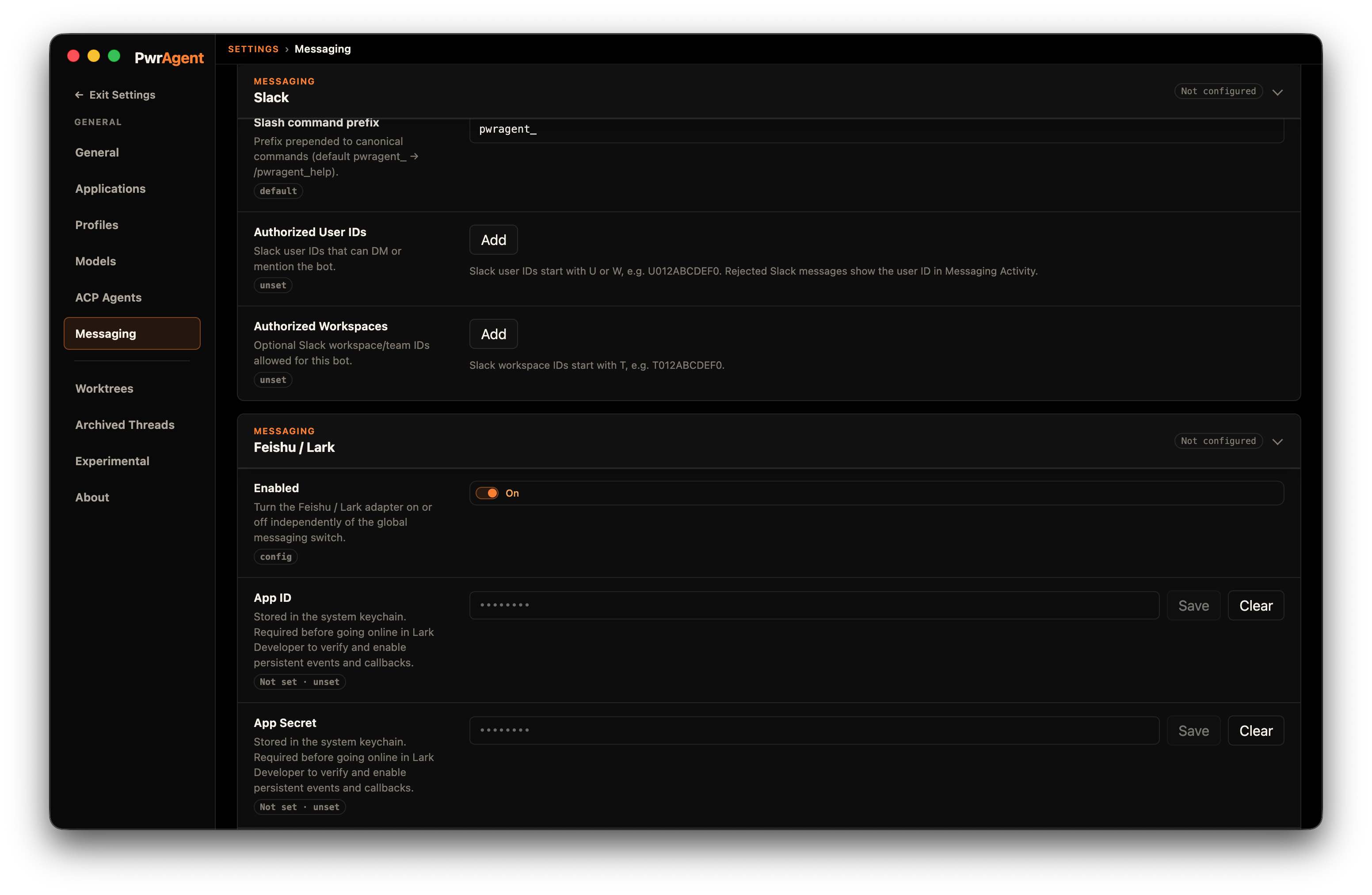Clear the App Secret value
1372x895 pixels.
click(1256, 731)
